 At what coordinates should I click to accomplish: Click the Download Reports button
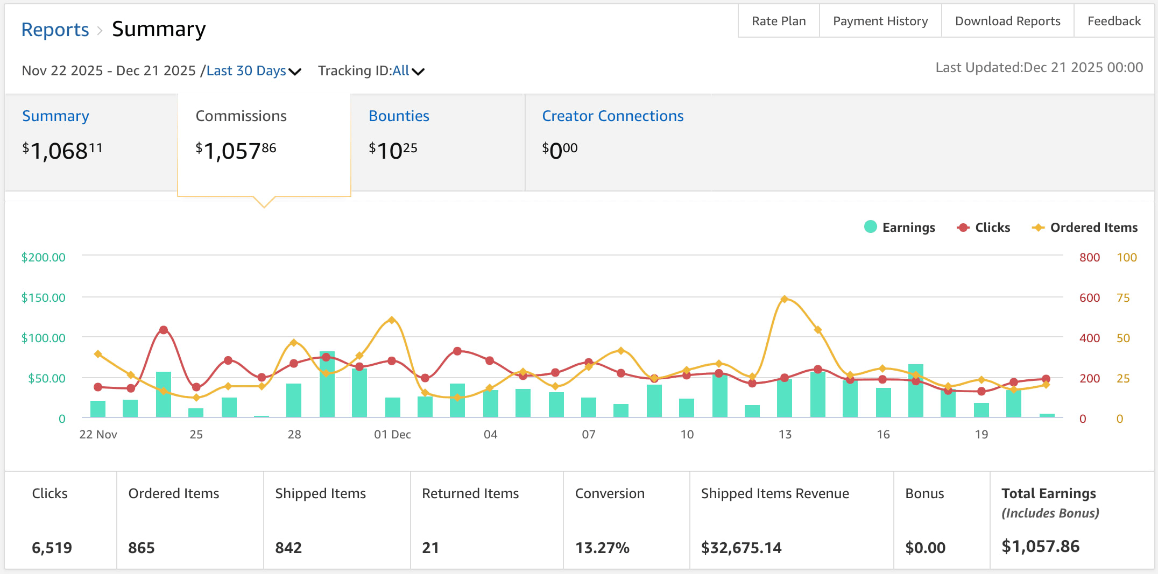point(1007,21)
